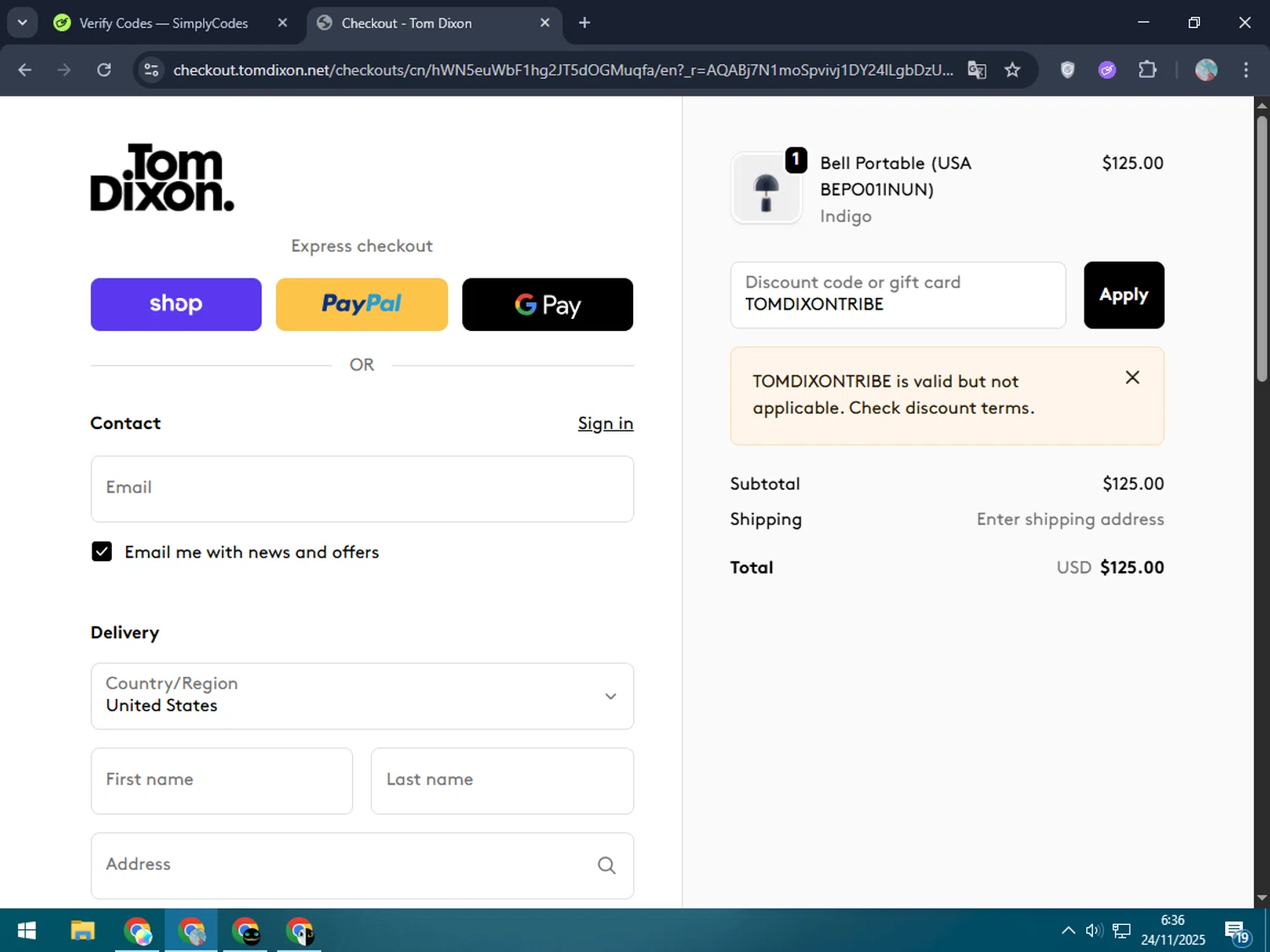This screenshot has height=952, width=1270.
Task: Pay with Google Pay button
Action: [x=548, y=305]
